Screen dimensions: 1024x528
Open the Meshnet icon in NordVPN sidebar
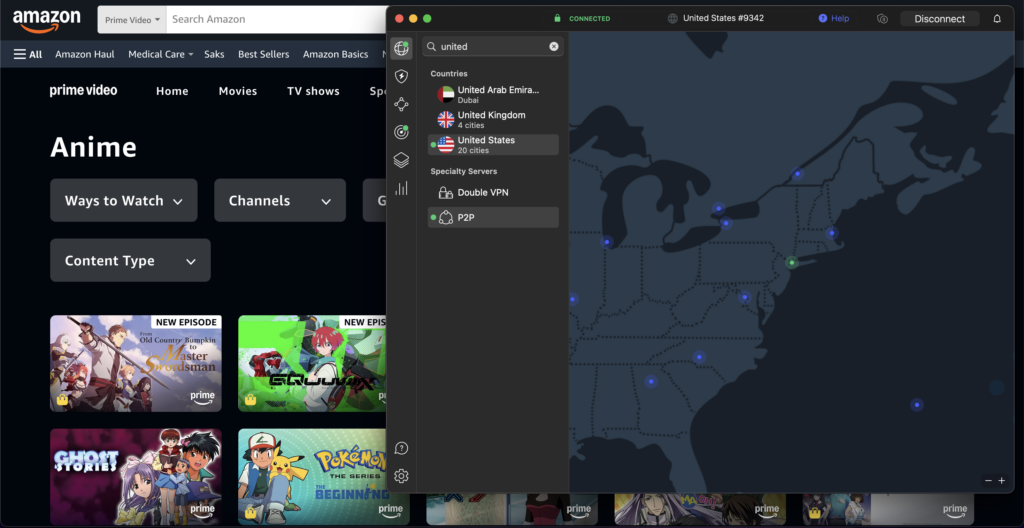[x=401, y=104]
